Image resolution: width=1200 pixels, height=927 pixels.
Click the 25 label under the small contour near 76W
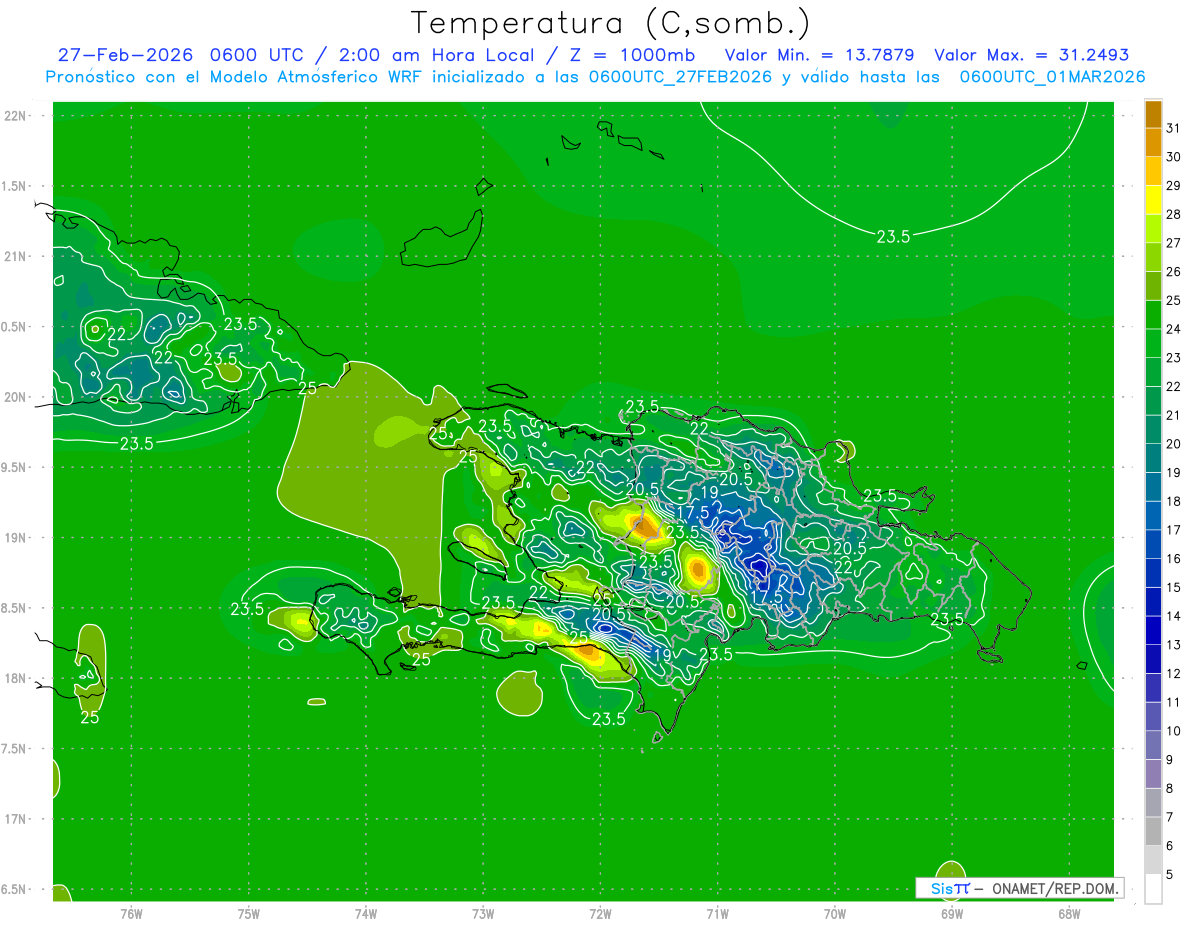(90, 717)
